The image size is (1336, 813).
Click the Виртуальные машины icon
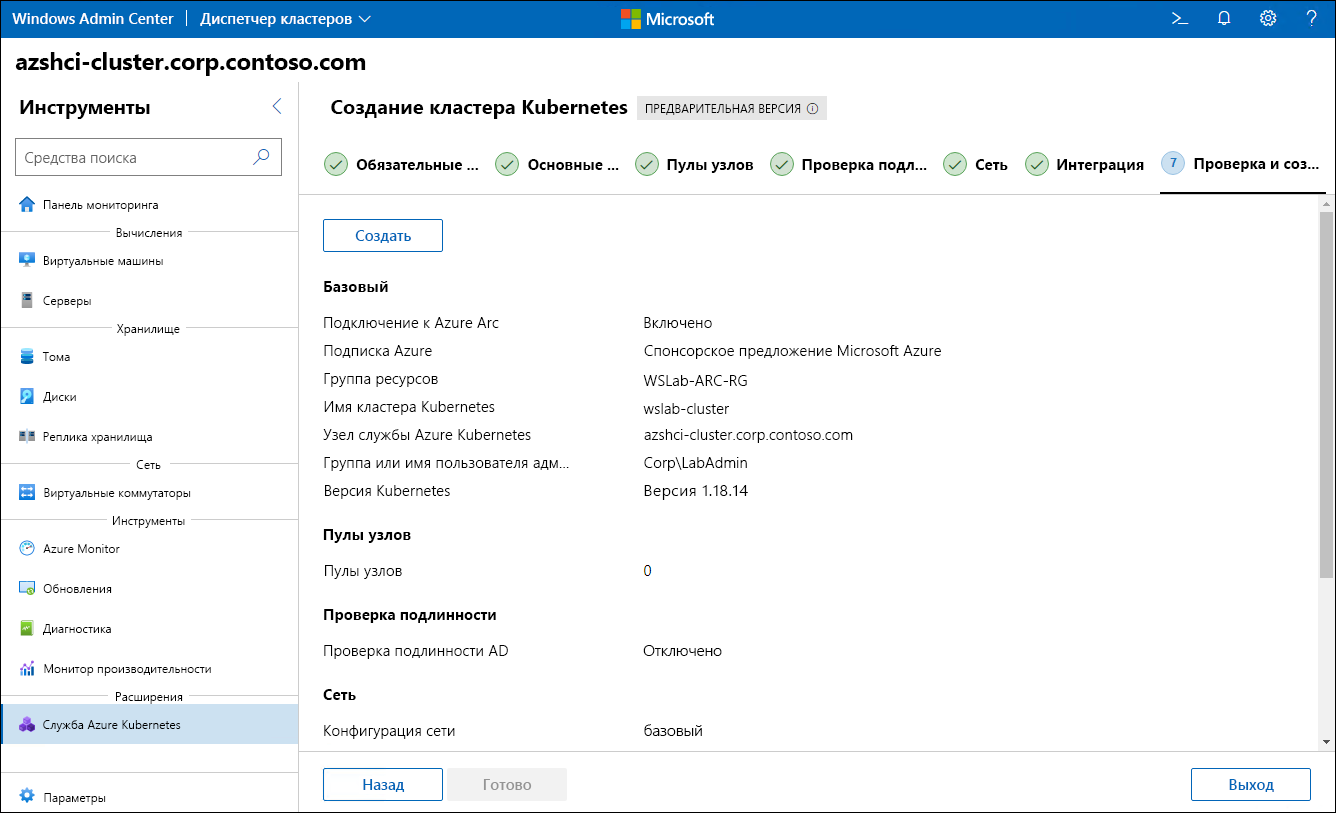point(27,261)
